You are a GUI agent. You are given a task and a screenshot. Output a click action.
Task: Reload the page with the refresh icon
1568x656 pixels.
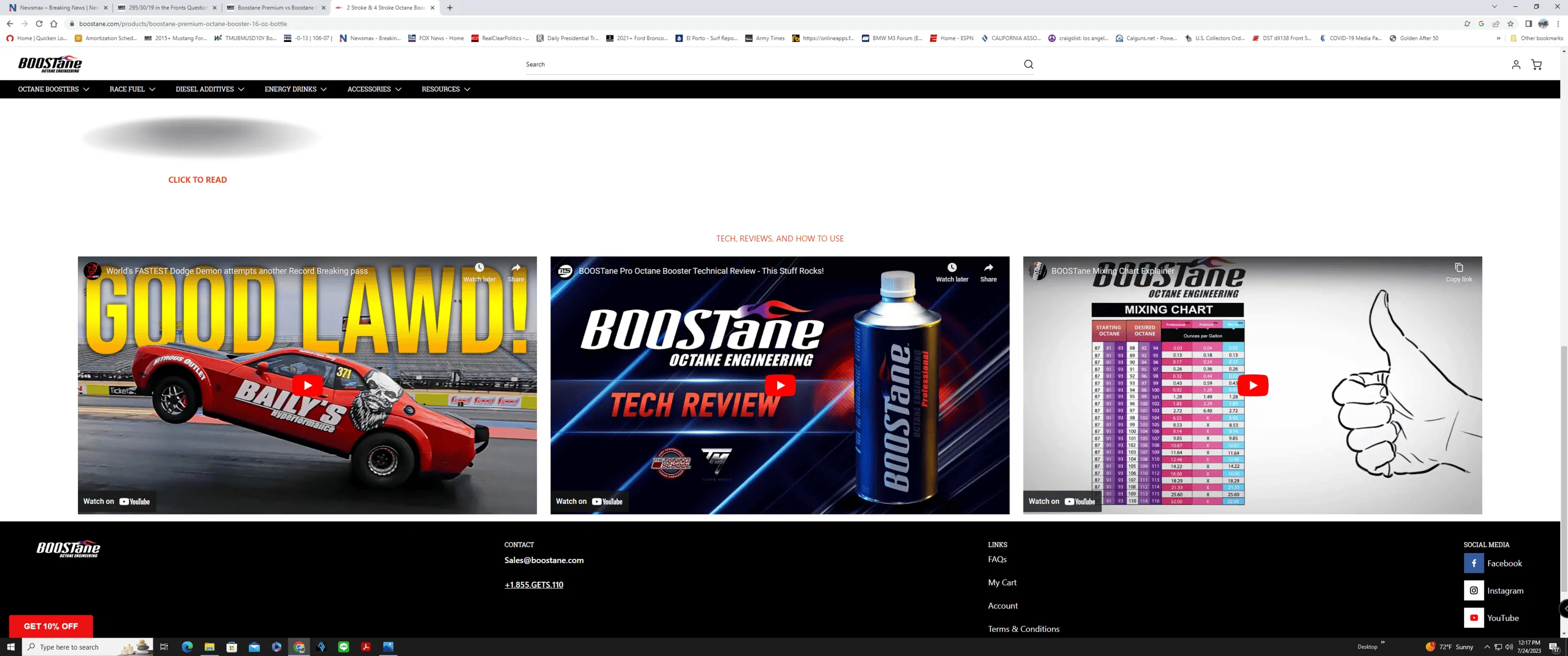click(39, 24)
